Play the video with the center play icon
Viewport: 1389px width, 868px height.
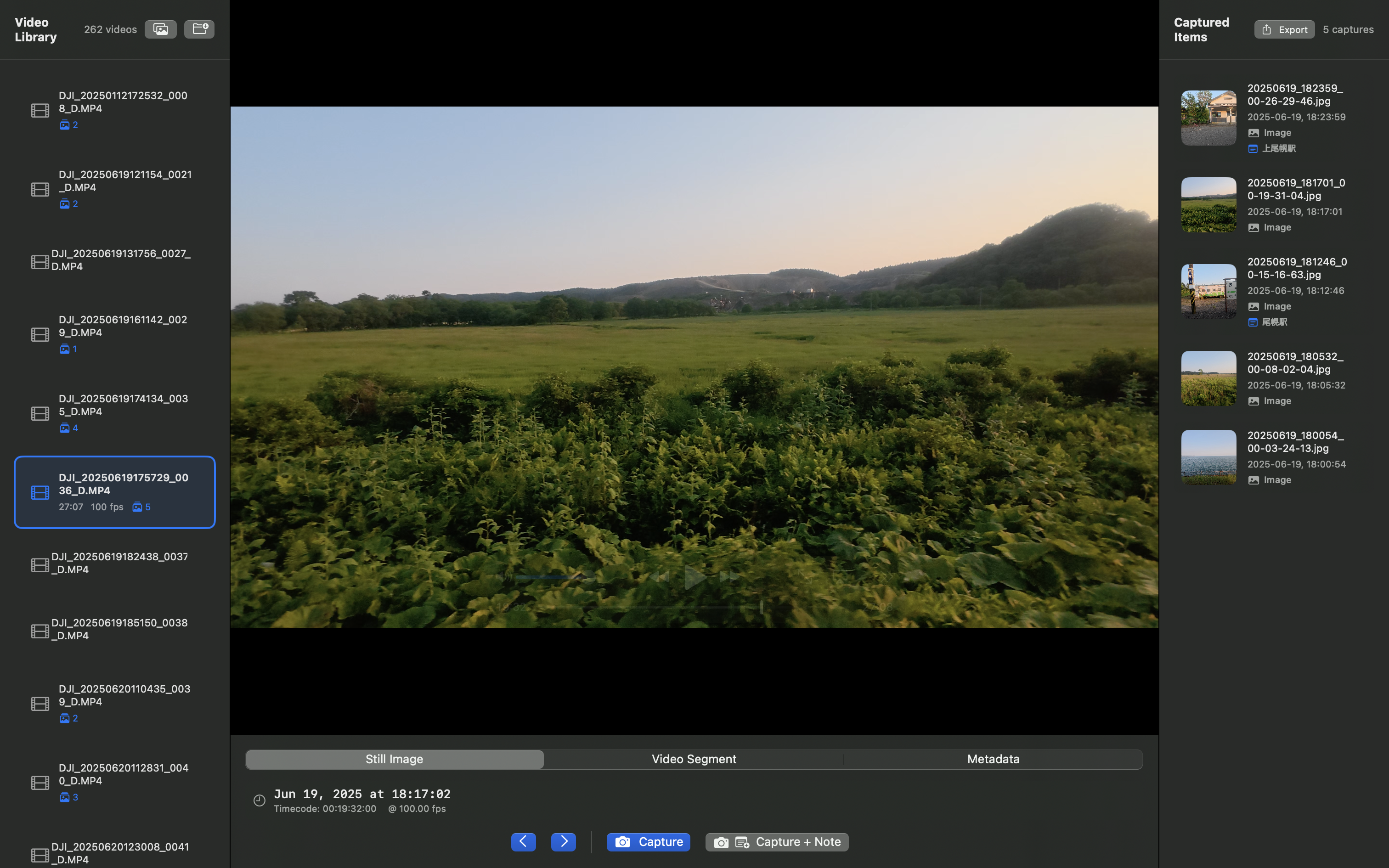pyautogui.click(x=694, y=578)
